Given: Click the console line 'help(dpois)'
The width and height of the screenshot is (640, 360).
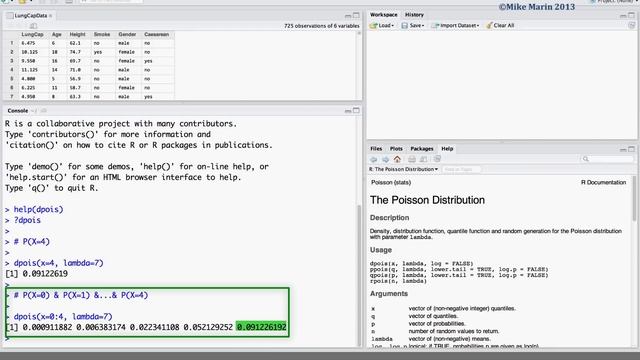Looking at the screenshot, I should point(38,209).
